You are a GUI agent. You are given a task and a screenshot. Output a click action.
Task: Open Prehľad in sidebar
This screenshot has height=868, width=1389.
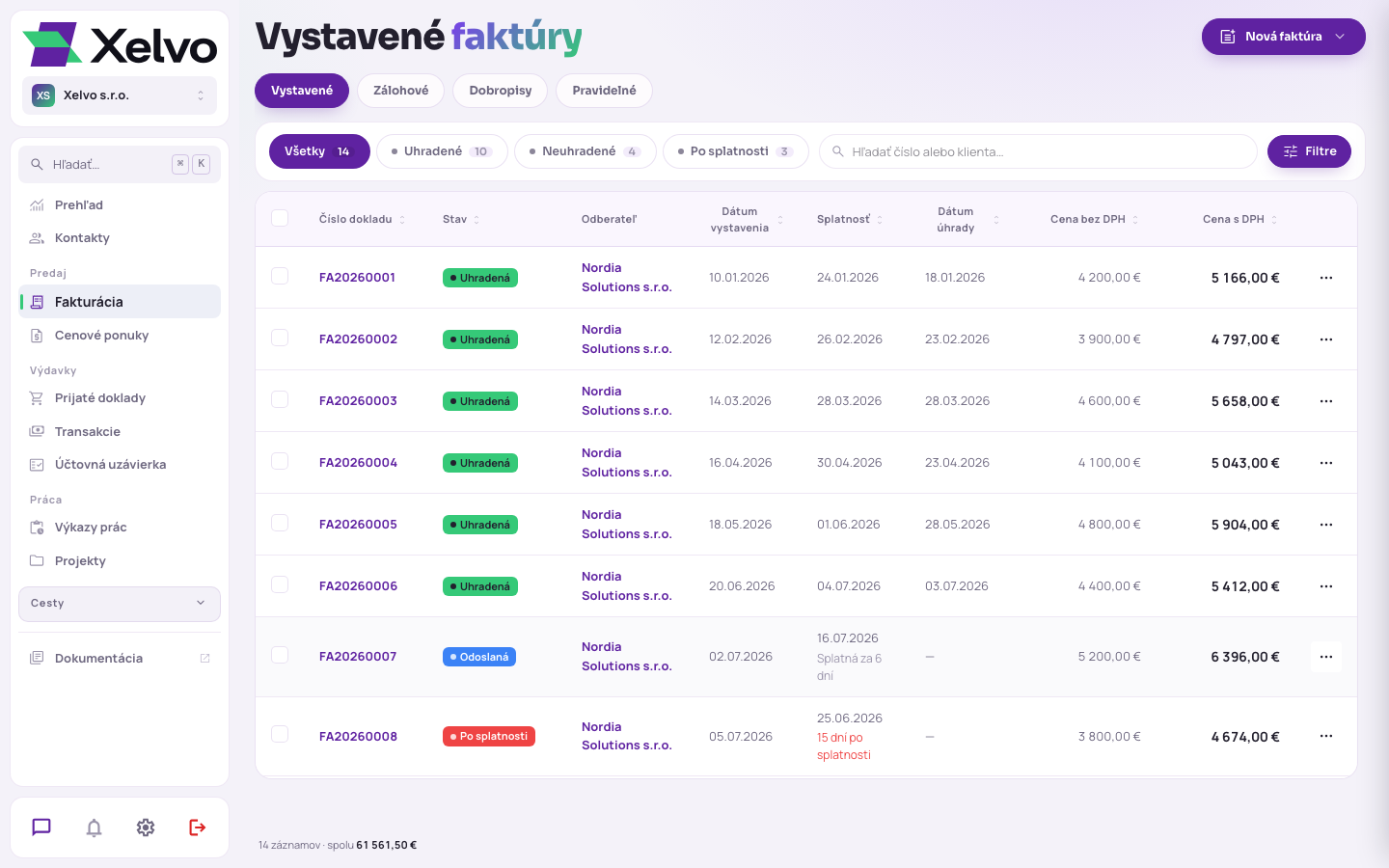(120, 204)
